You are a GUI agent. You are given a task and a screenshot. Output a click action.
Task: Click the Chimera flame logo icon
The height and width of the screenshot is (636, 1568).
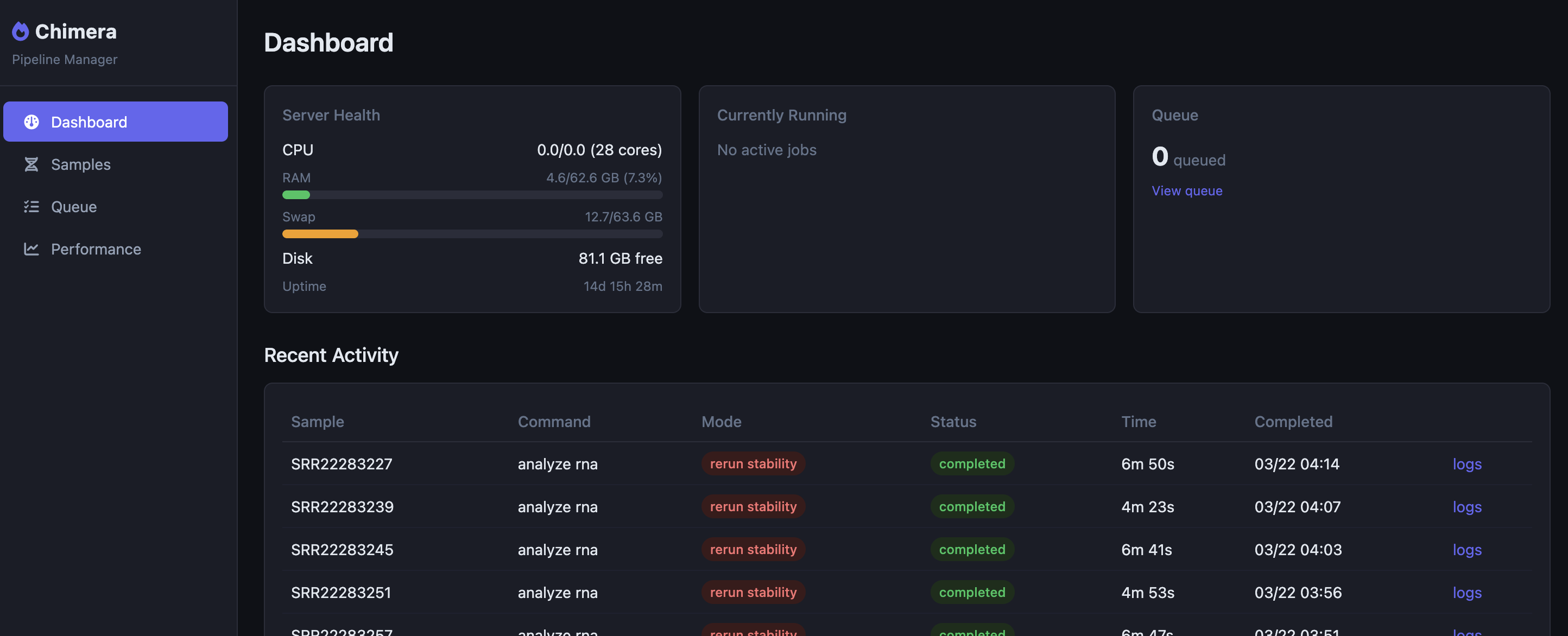click(x=20, y=31)
